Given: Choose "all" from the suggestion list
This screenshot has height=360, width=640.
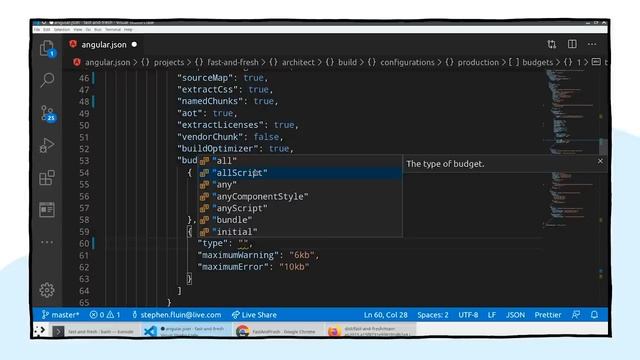Looking at the screenshot, I should tap(300, 161).
